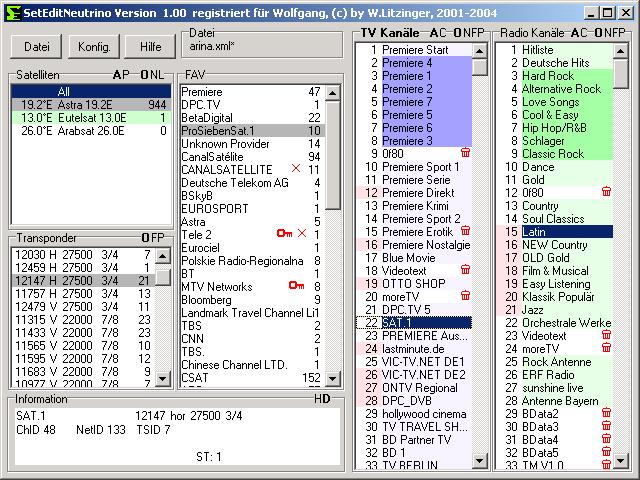Select transponder 11315 V 22000
This screenshot has height=480, width=640.
[83, 320]
